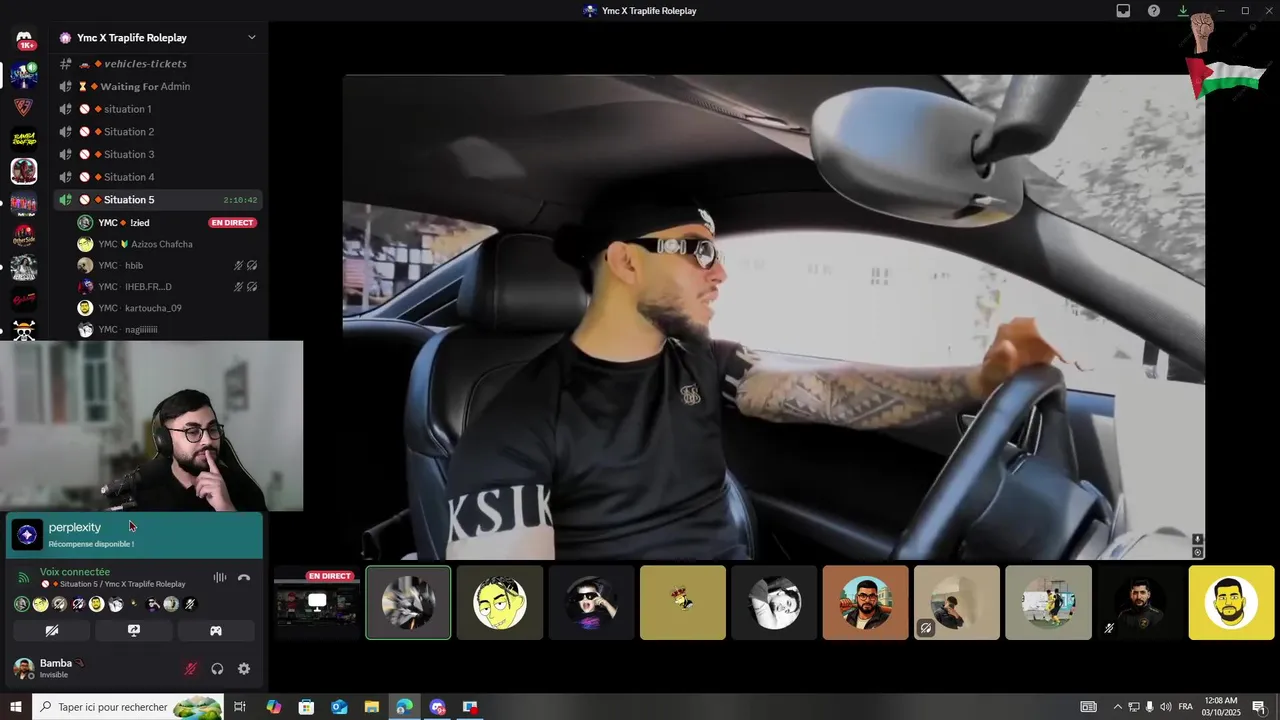Join the Situation 3 voice channel
The height and width of the screenshot is (720, 1280).
158,154
